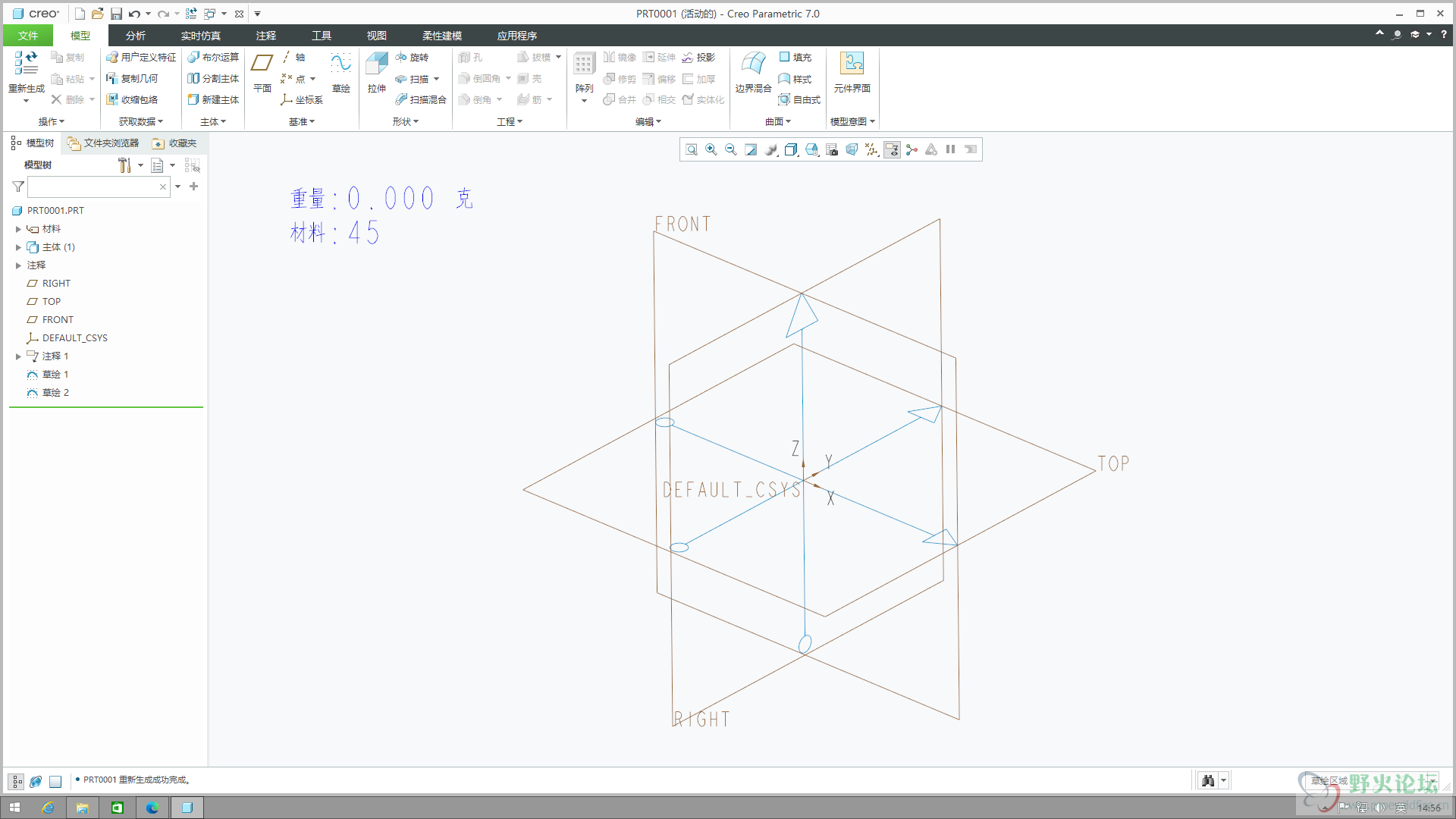Toggle spin center display icon
This screenshot has height=819, width=1456.
pos(912,149)
